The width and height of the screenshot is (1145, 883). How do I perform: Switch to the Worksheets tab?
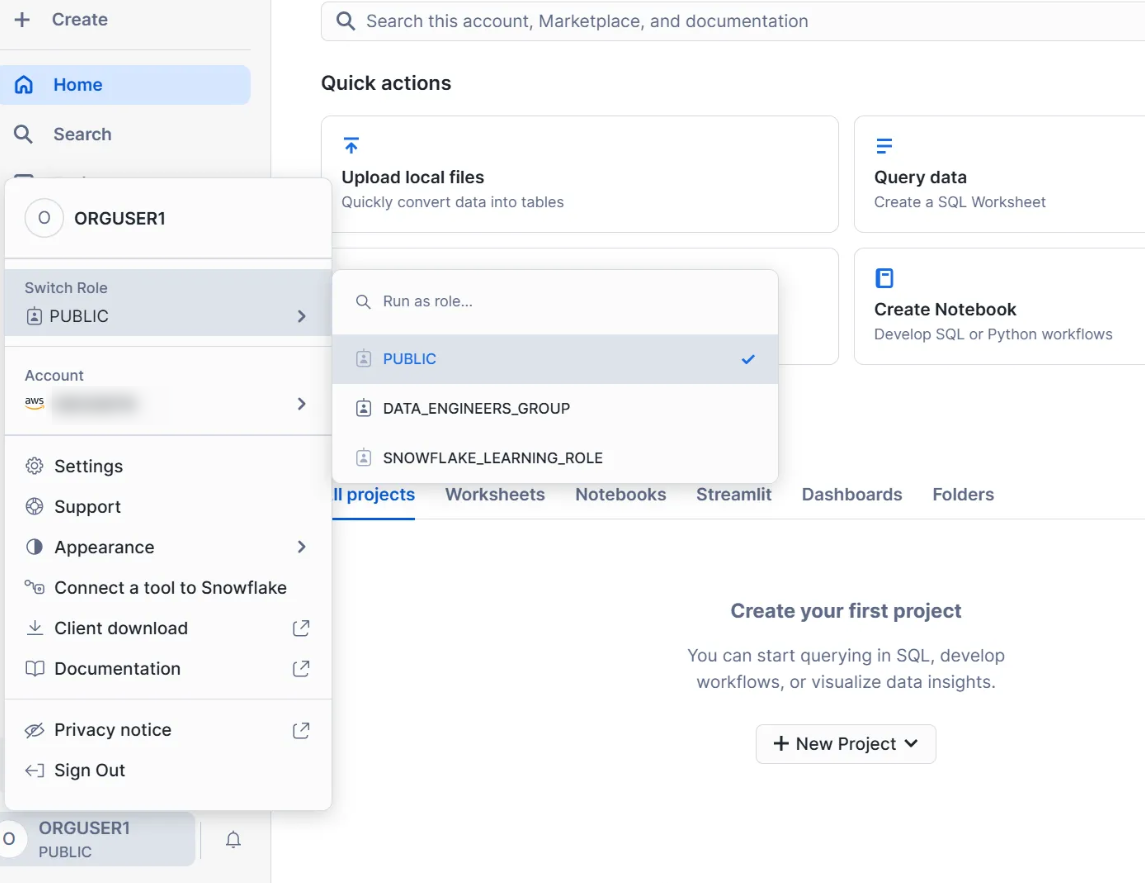coord(495,494)
